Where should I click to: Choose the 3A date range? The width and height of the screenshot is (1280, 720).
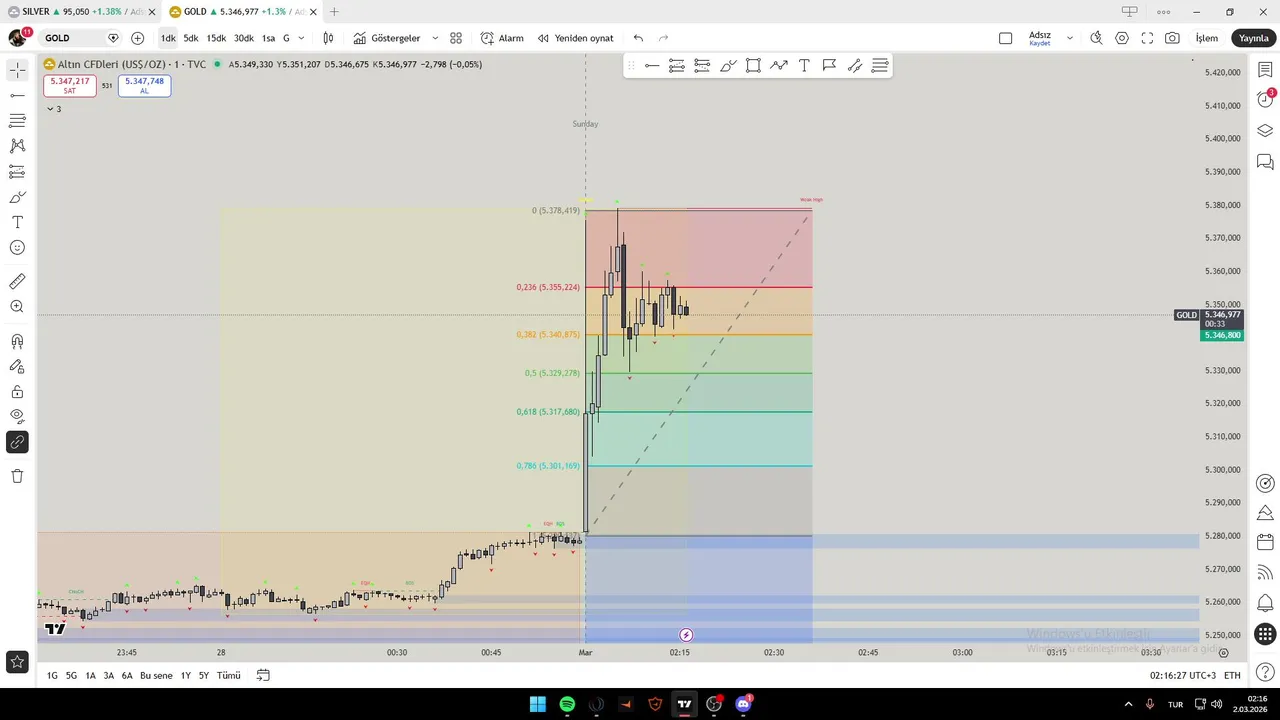pos(109,675)
